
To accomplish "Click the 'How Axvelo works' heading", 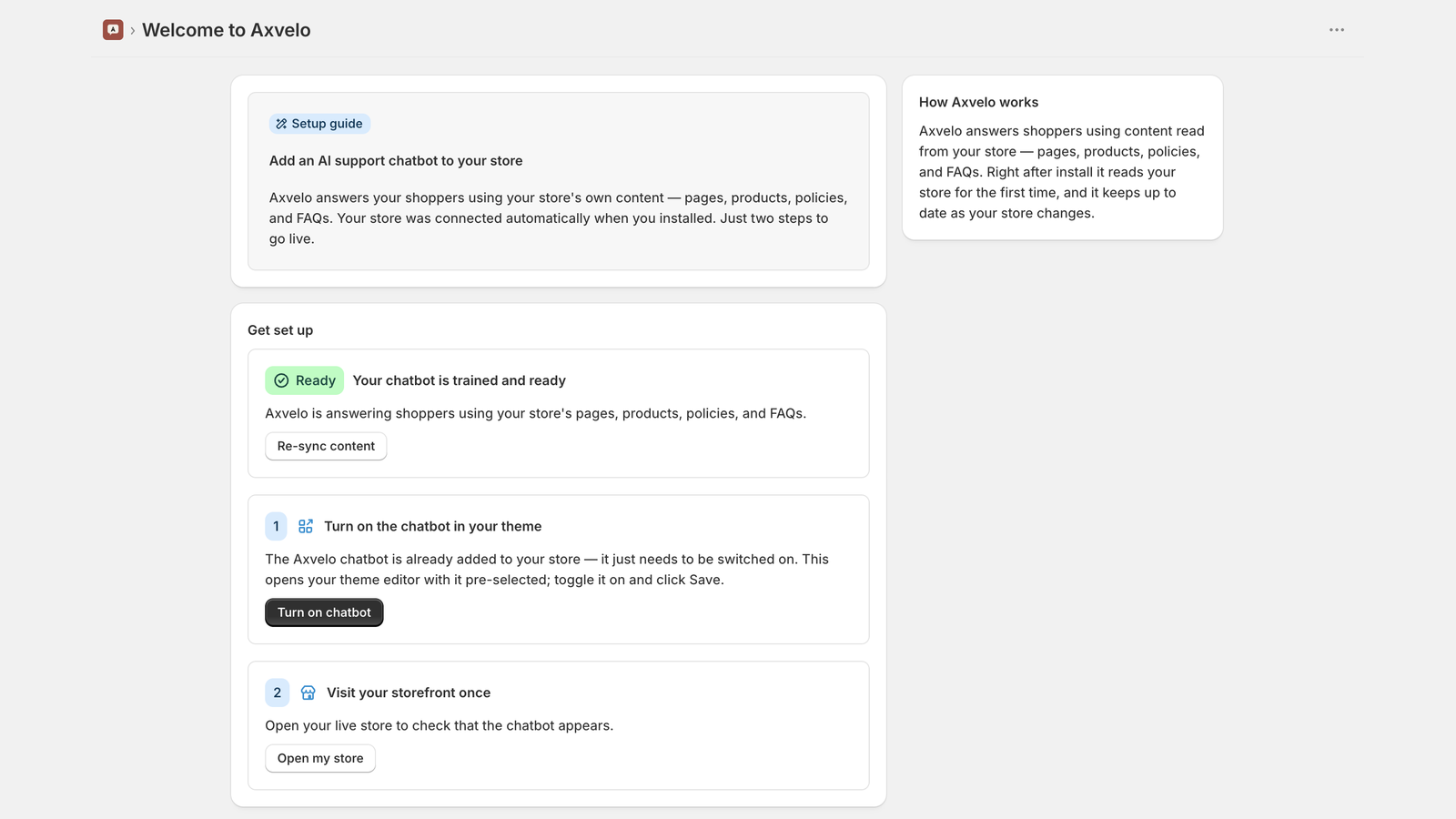I will click(x=978, y=102).
